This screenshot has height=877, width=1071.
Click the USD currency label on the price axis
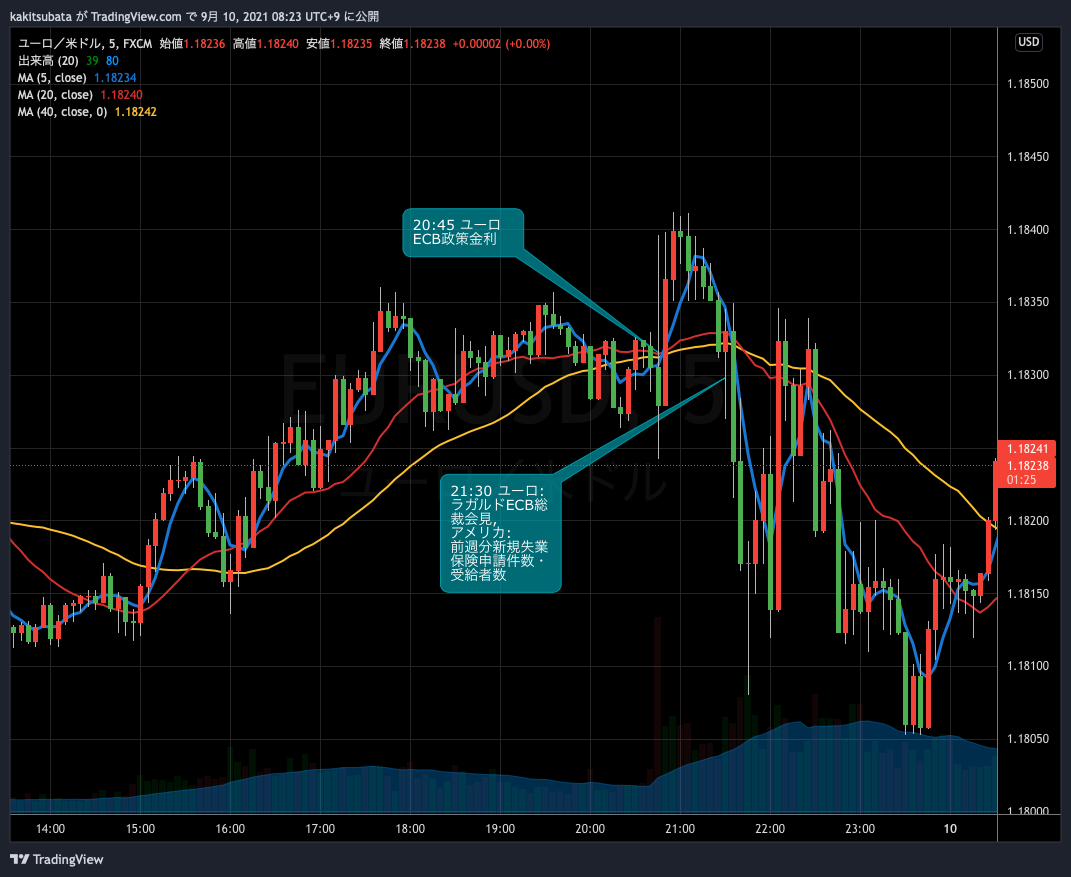[1029, 42]
